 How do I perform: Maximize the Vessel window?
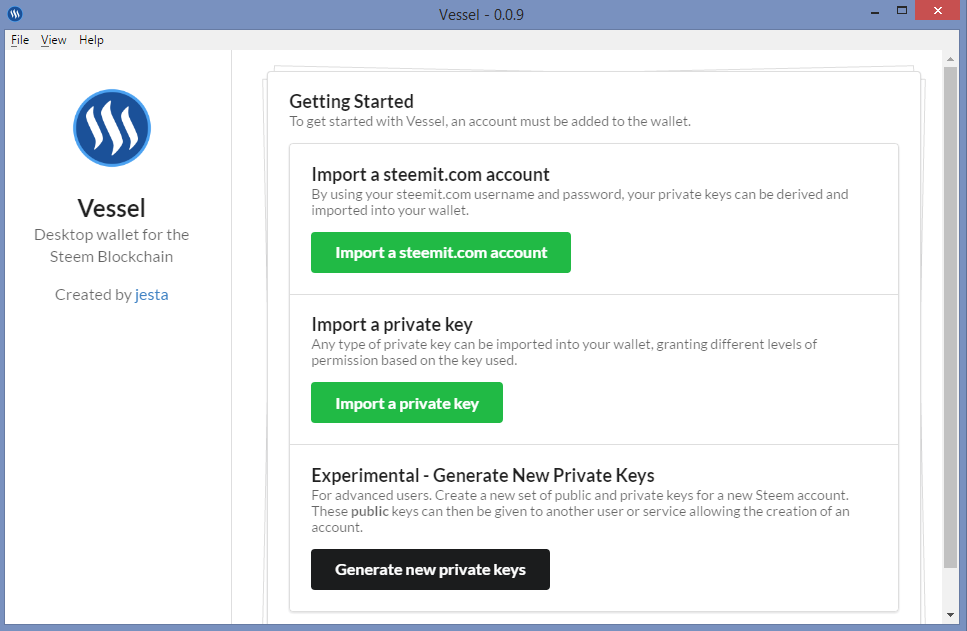pos(902,10)
